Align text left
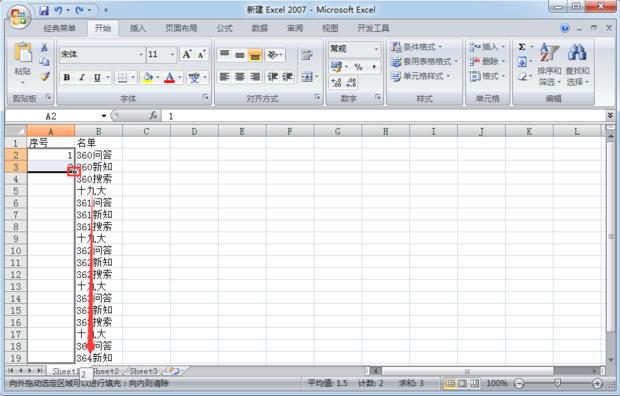The height and width of the screenshot is (396, 620). 225,76
